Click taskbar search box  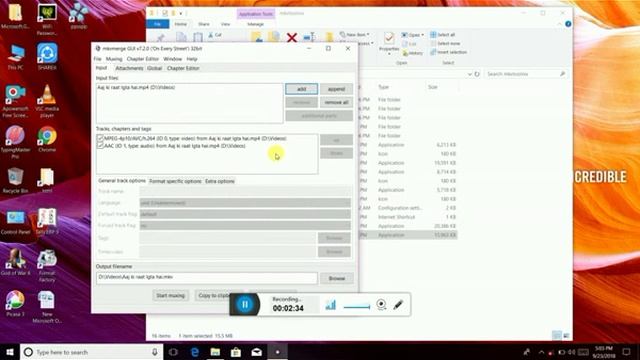click(91, 352)
